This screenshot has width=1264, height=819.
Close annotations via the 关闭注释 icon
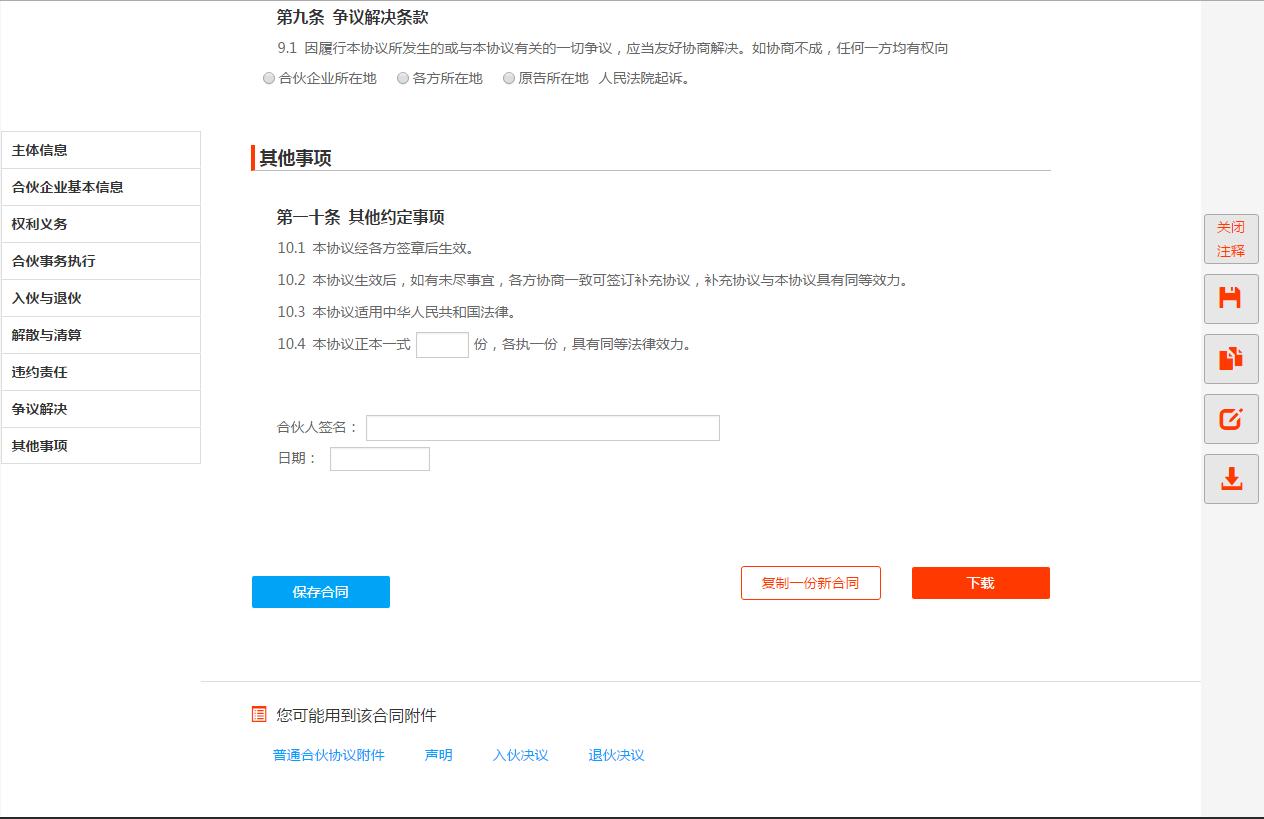1230,238
